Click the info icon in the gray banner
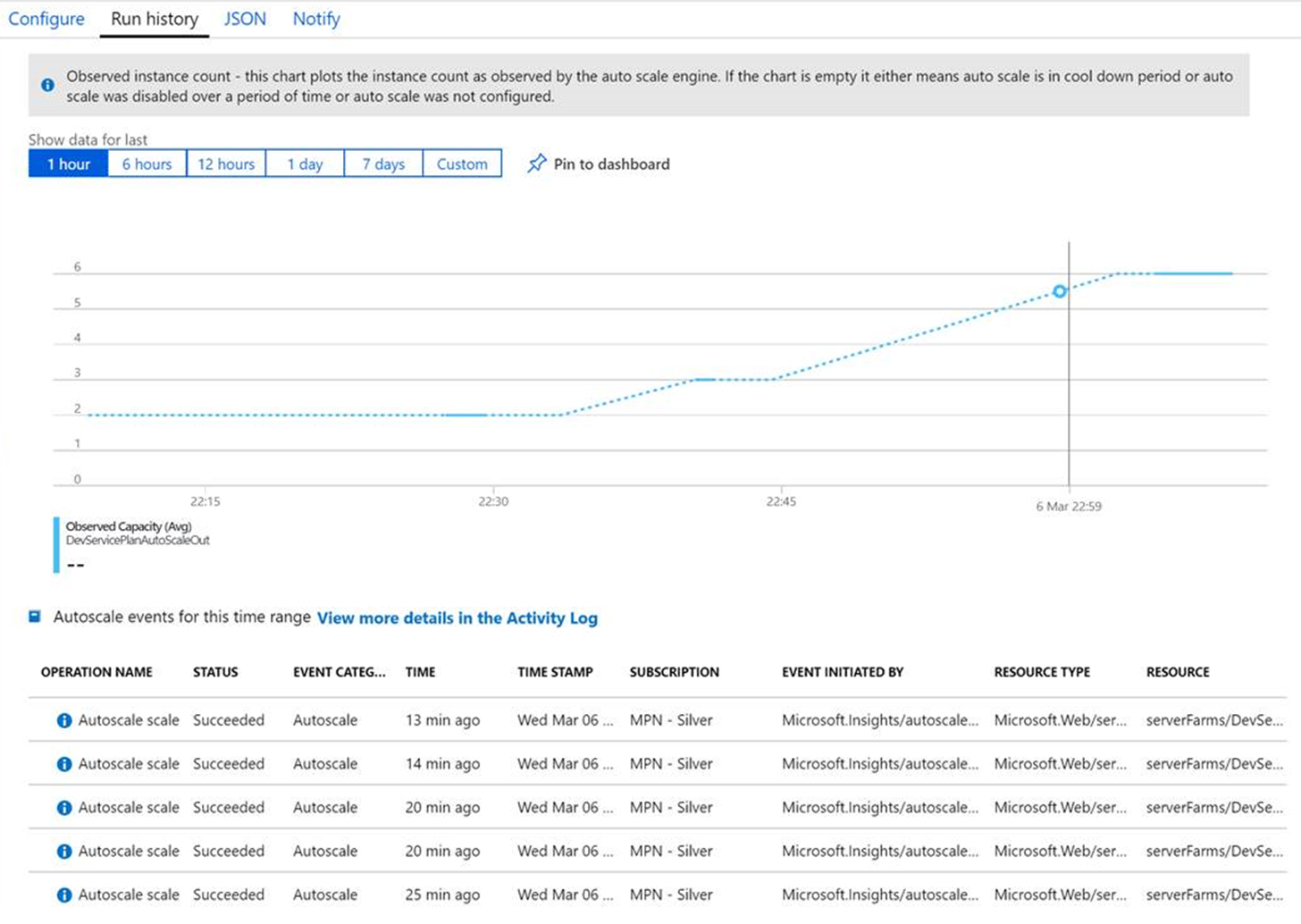 (47, 86)
